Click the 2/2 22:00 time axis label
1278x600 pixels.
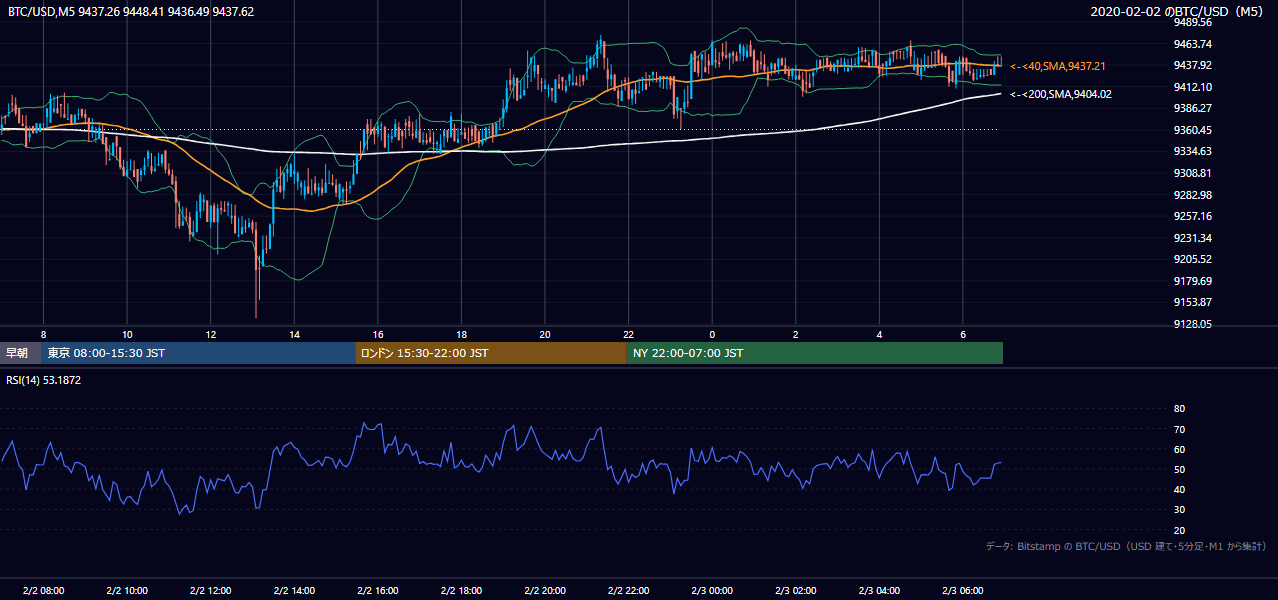pos(628,591)
